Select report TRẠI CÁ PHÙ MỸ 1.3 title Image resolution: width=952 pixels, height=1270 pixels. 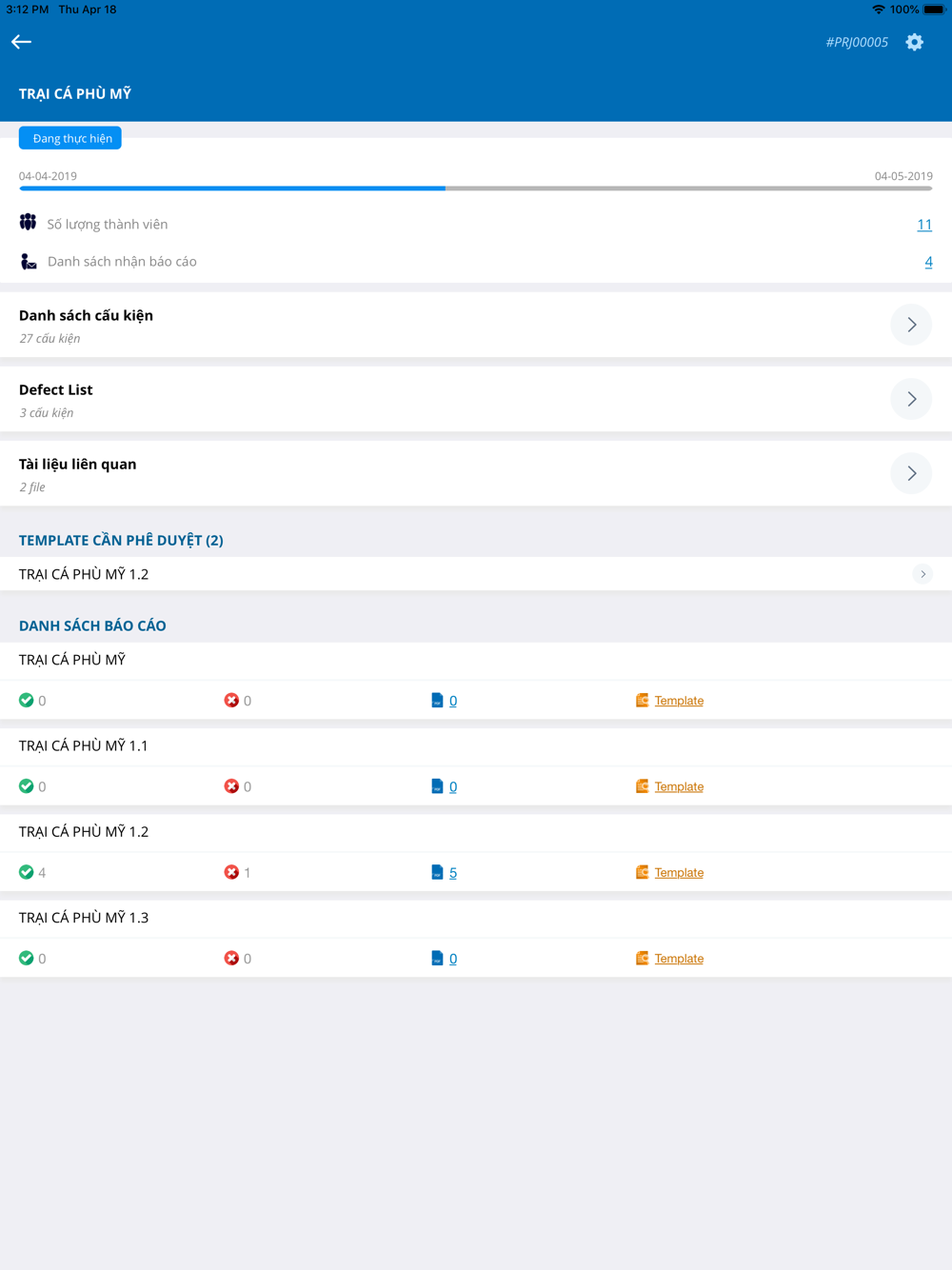click(84, 918)
